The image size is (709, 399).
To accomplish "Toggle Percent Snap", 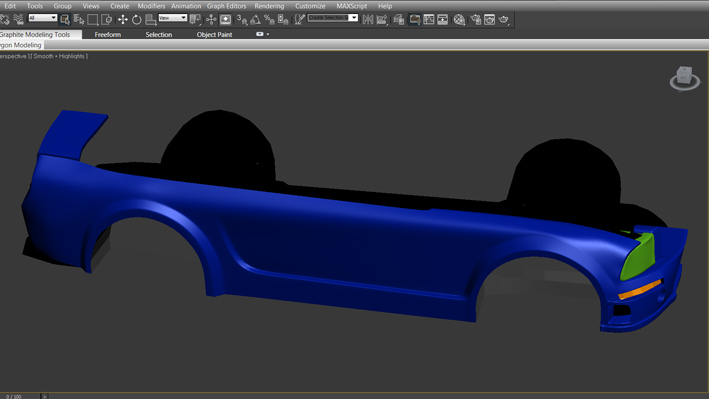I will pos(269,19).
